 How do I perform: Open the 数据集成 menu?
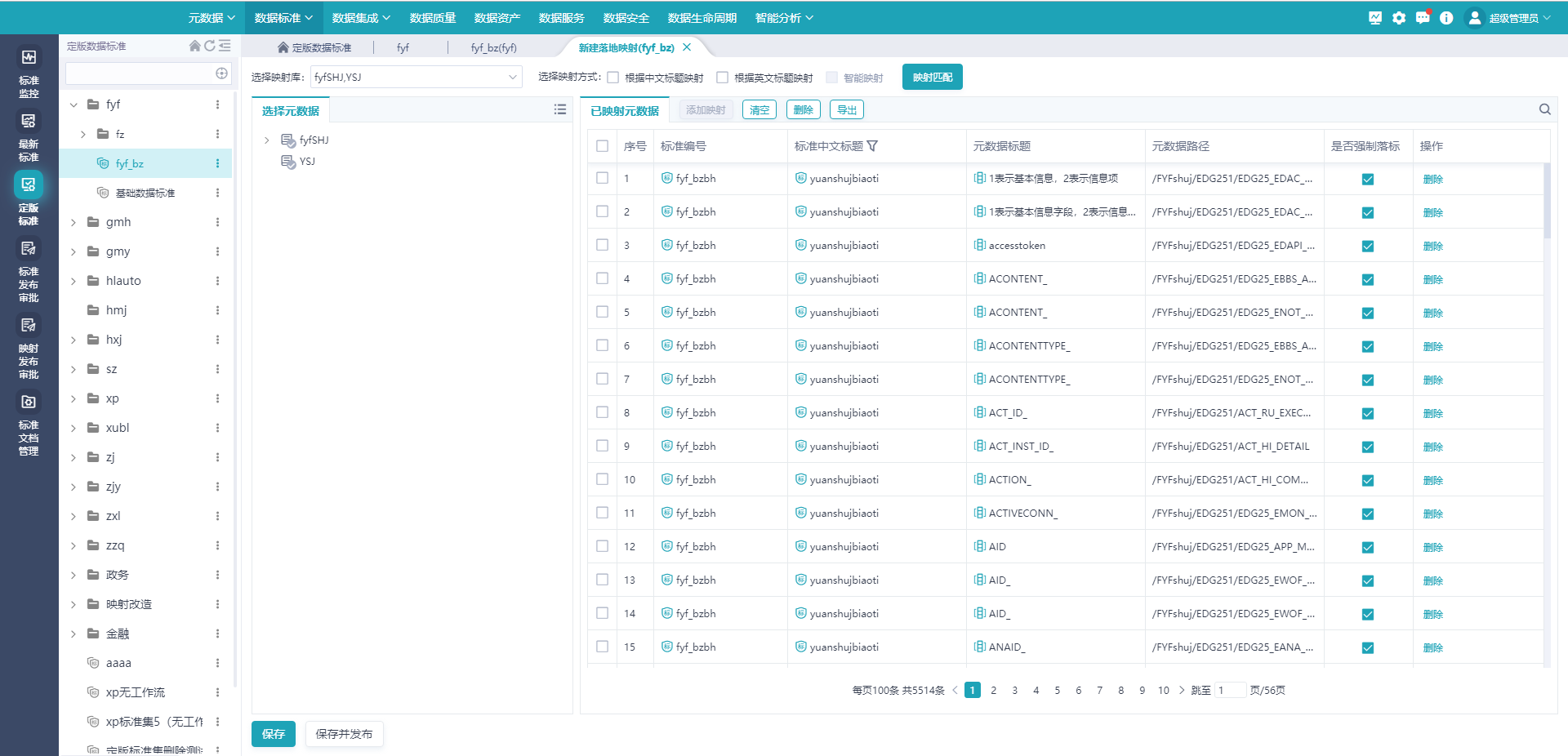pyautogui.click(x=361, y=18)
